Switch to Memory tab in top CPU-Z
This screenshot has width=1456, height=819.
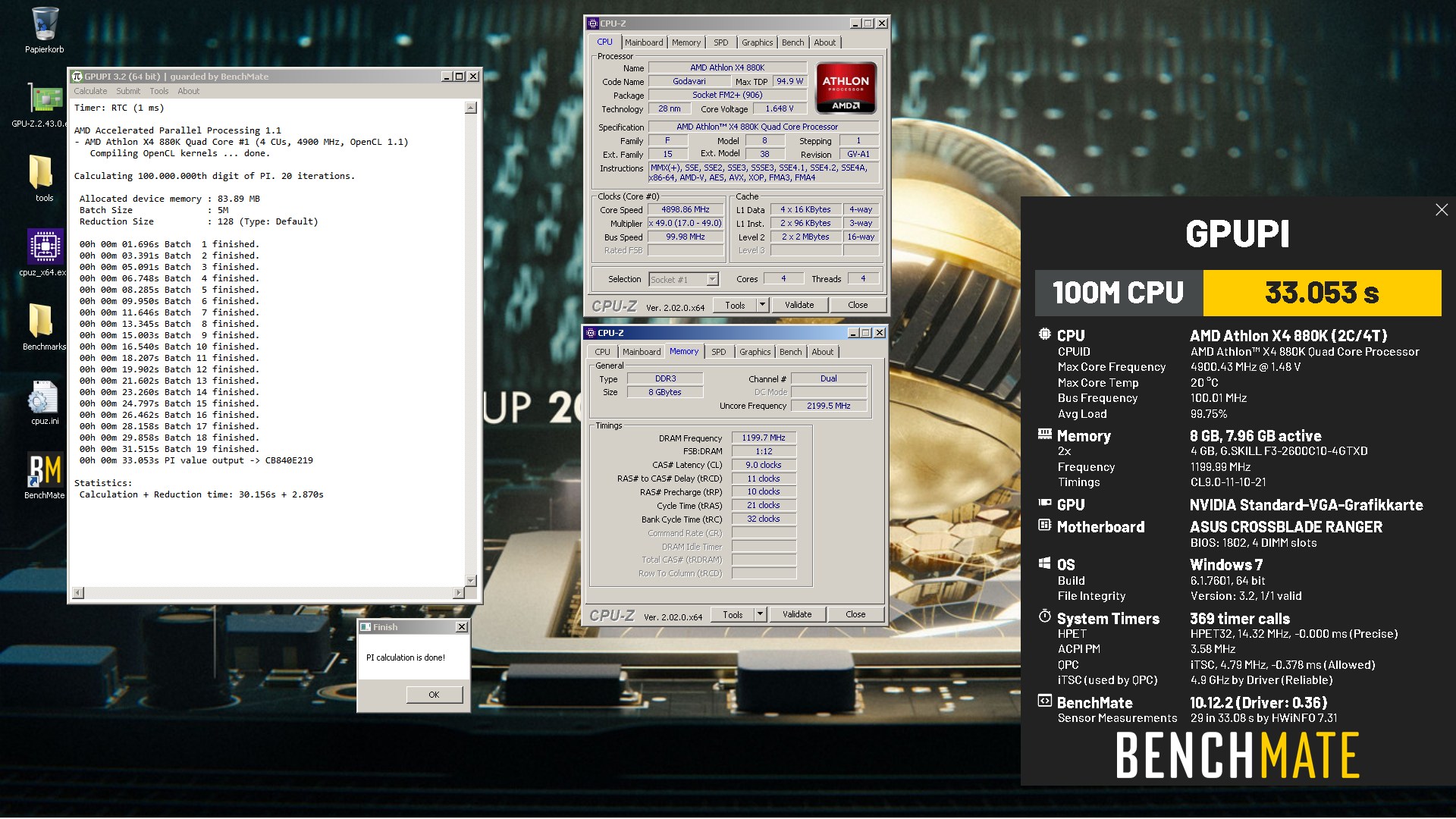click(x=686, y=42)
